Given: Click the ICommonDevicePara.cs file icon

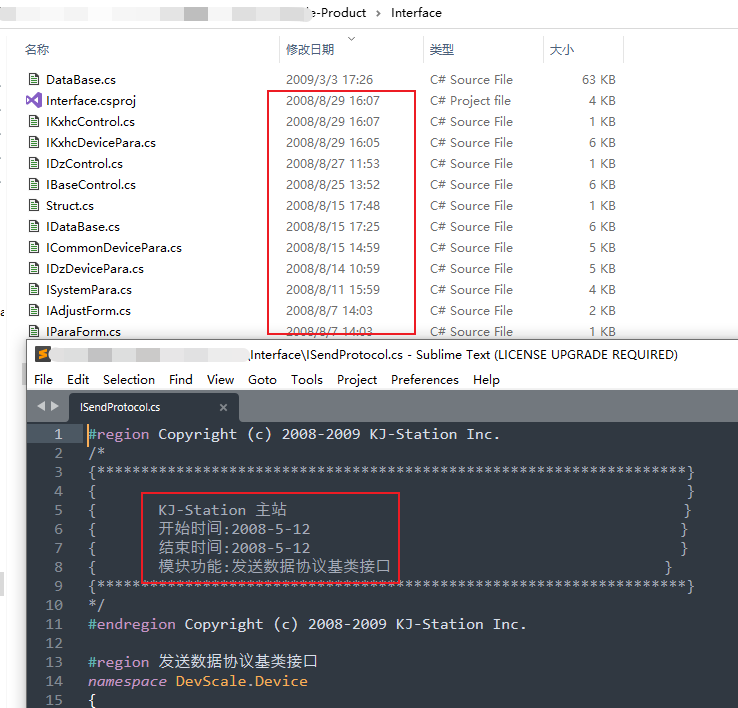Looking at the screenshot, I should pyautogui.click(x=34, y=247).
